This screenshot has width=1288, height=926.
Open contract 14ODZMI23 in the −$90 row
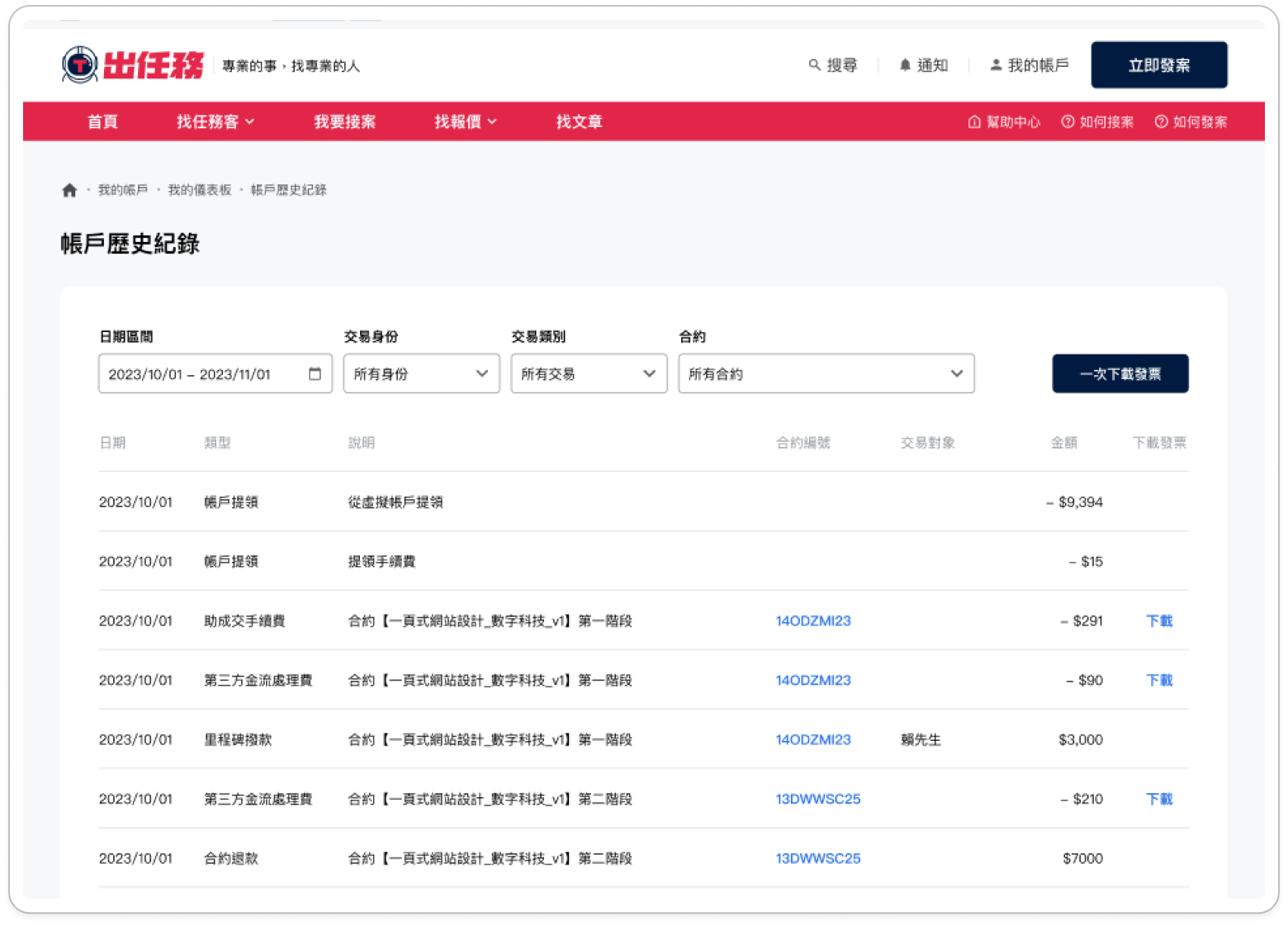point(813,681)
